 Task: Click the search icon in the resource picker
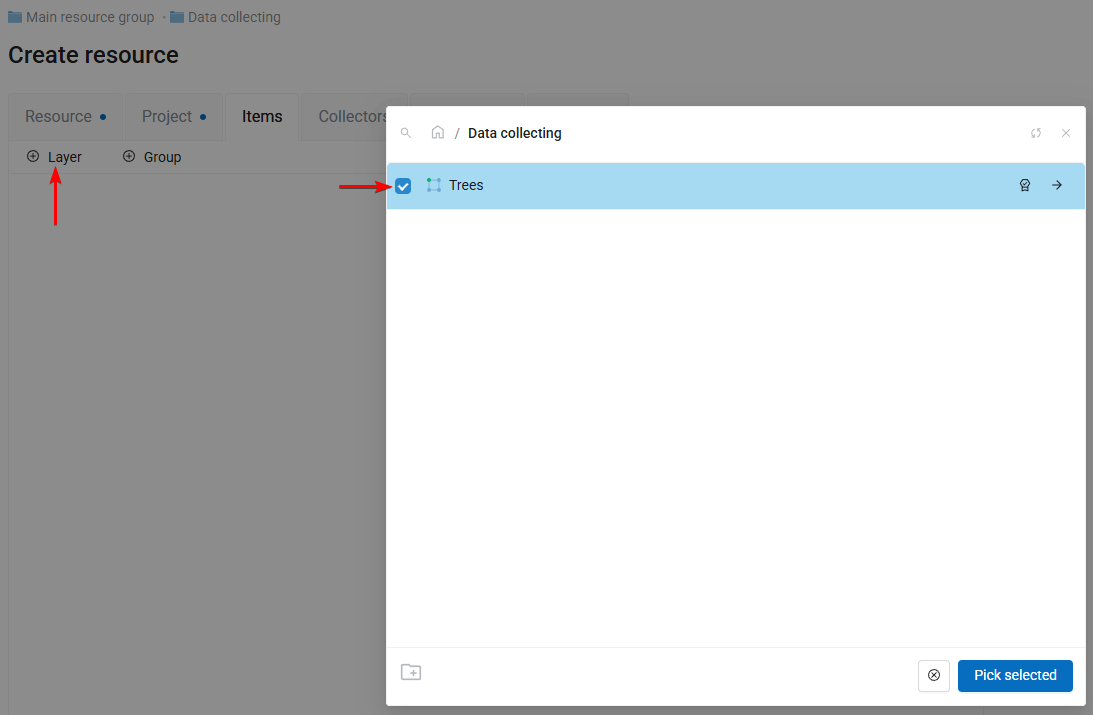[x=406, y=133]
